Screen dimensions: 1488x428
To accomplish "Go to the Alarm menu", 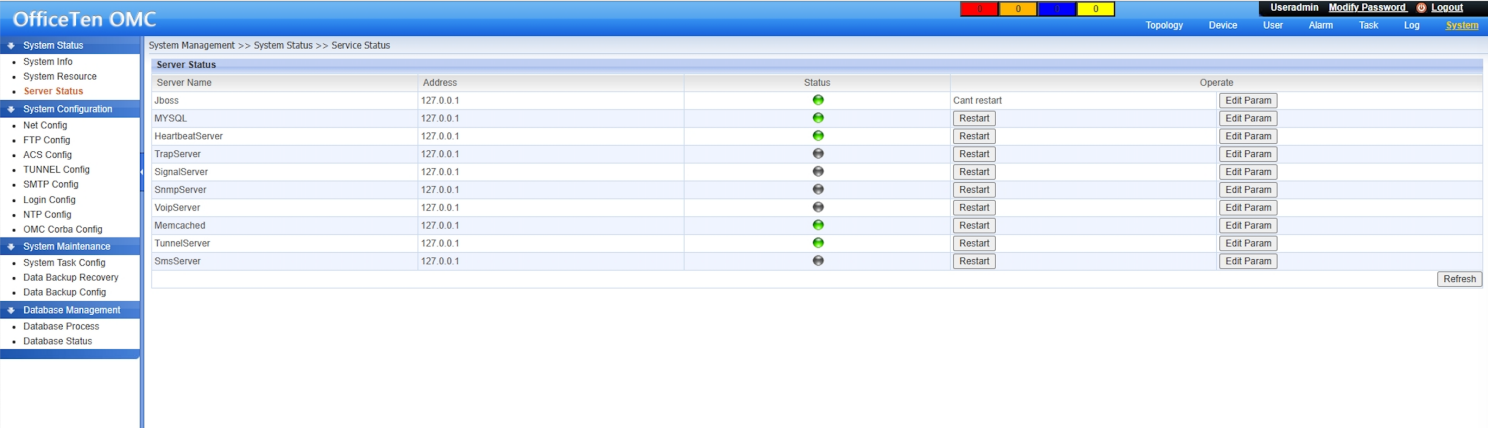I will (1321, 26).
